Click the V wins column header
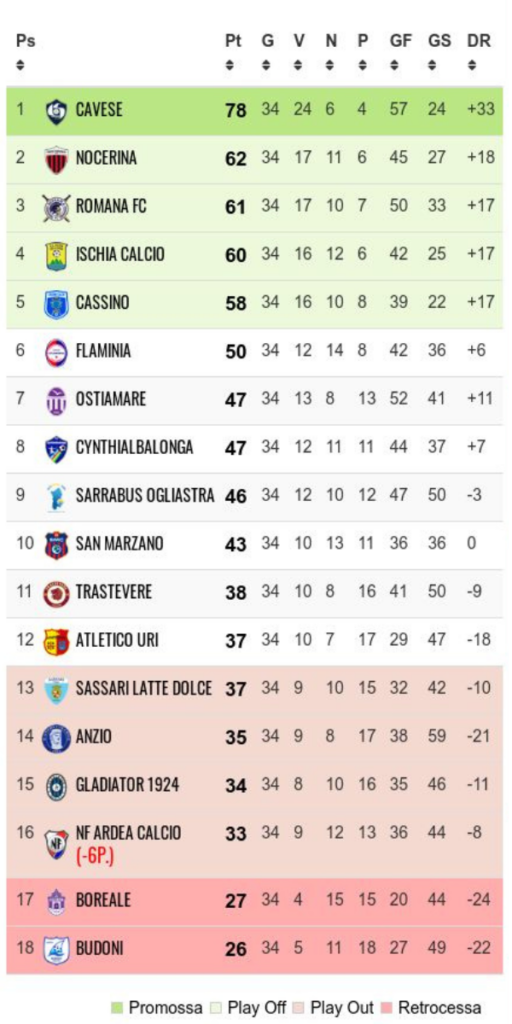Image resolution: width=512 pixels, height=1024 pixels. (298, 40)
